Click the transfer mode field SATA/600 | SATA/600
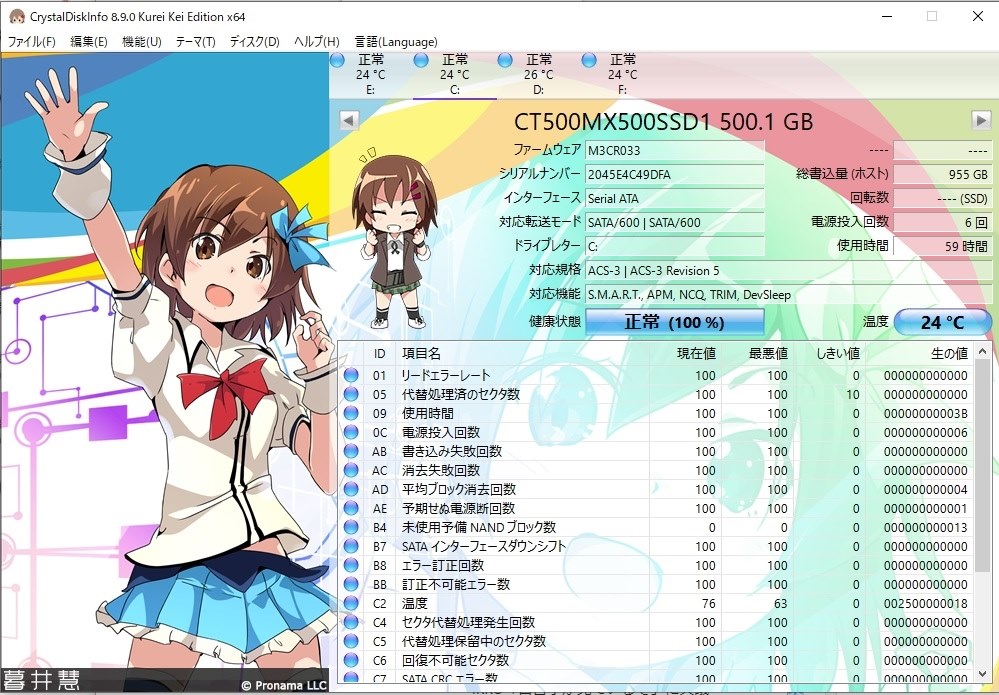 tap(675, 222)
